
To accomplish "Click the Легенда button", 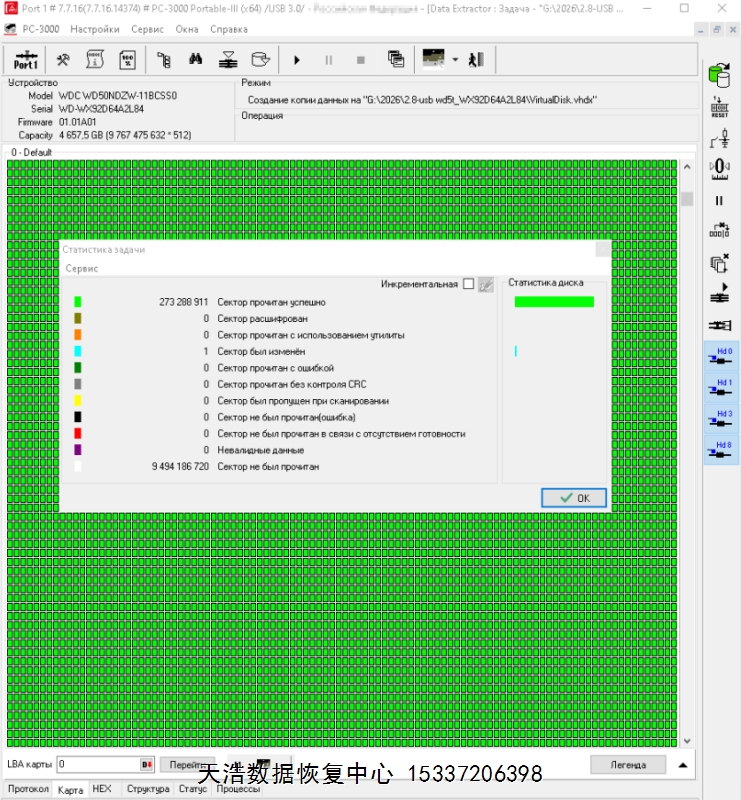I will [625, 765].
